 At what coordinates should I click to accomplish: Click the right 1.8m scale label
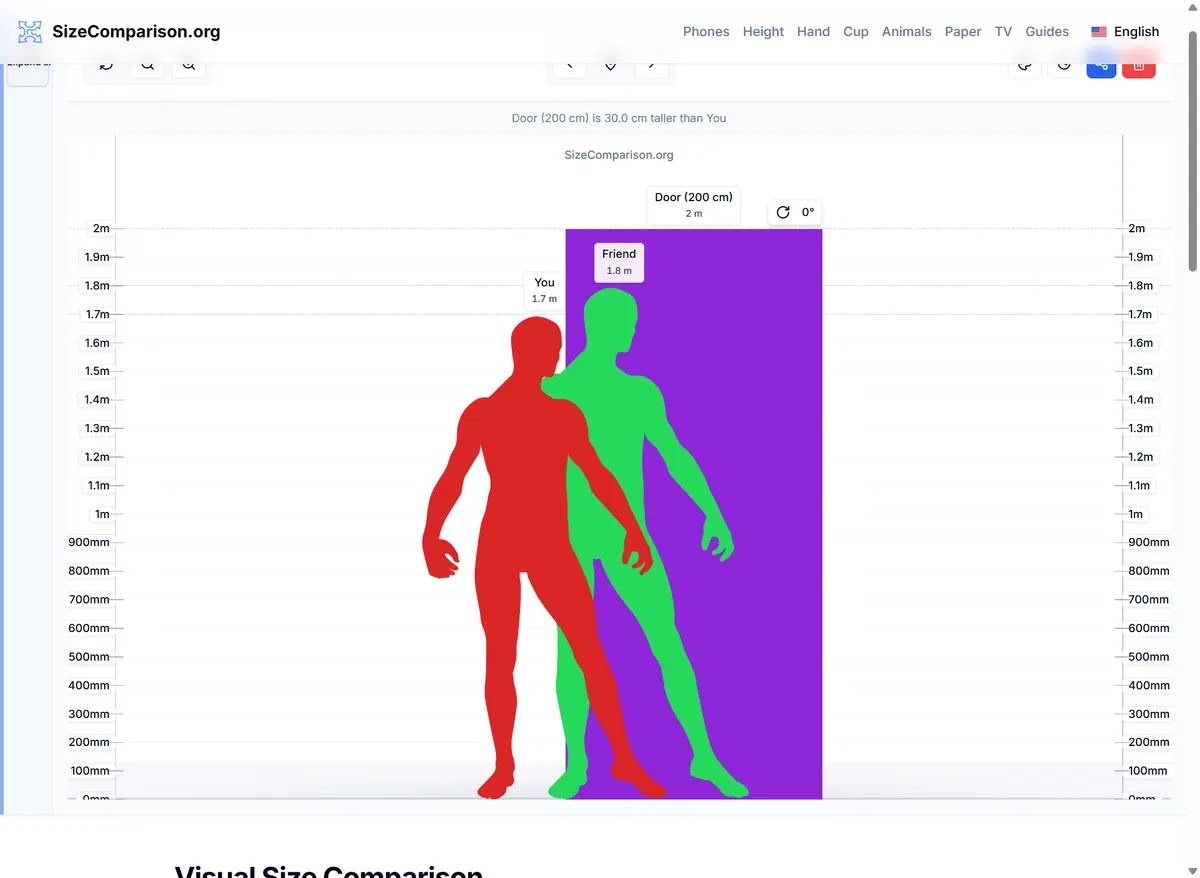pyautogui.click(x=1141, y=285)
